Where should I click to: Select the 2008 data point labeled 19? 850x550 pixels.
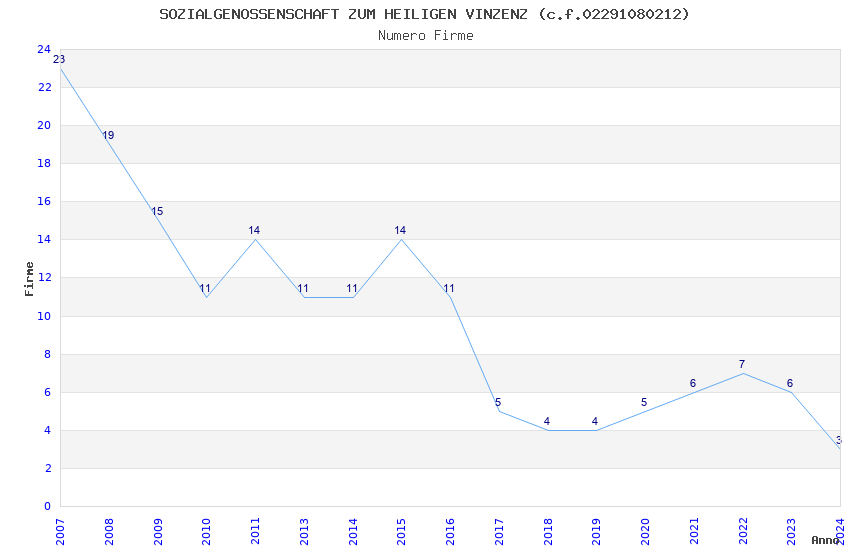108,135
